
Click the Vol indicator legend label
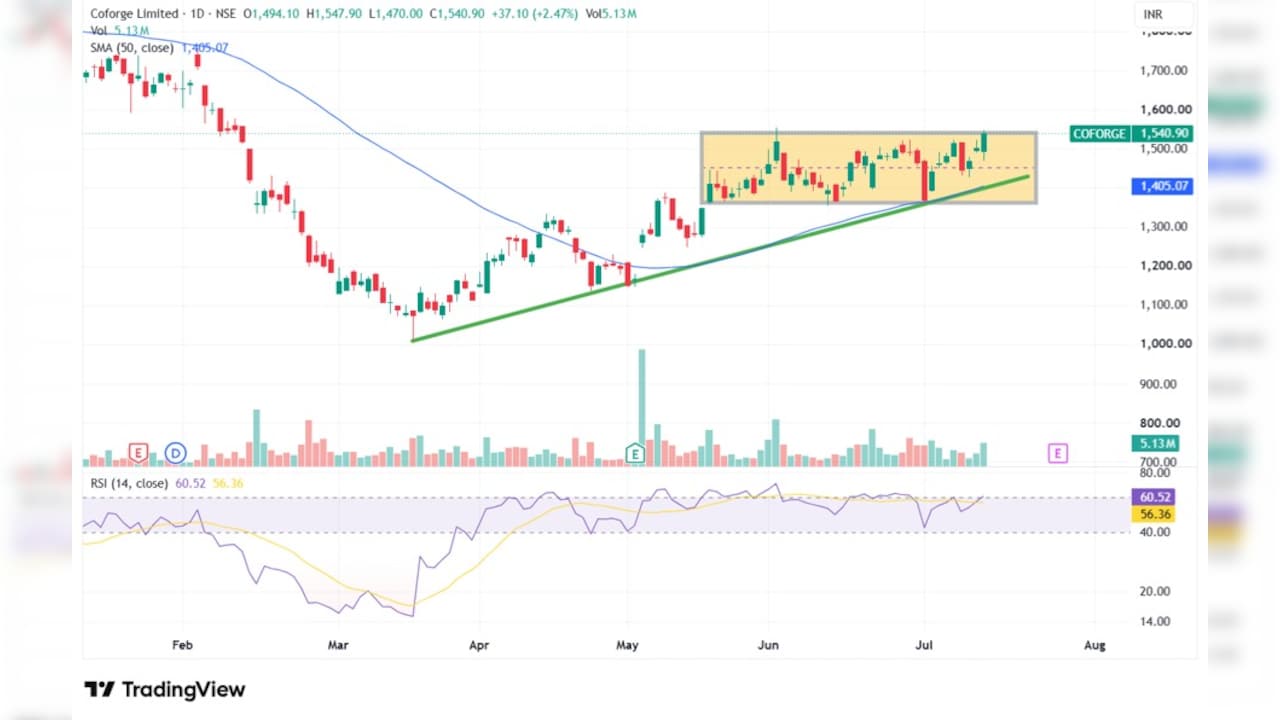99,31
